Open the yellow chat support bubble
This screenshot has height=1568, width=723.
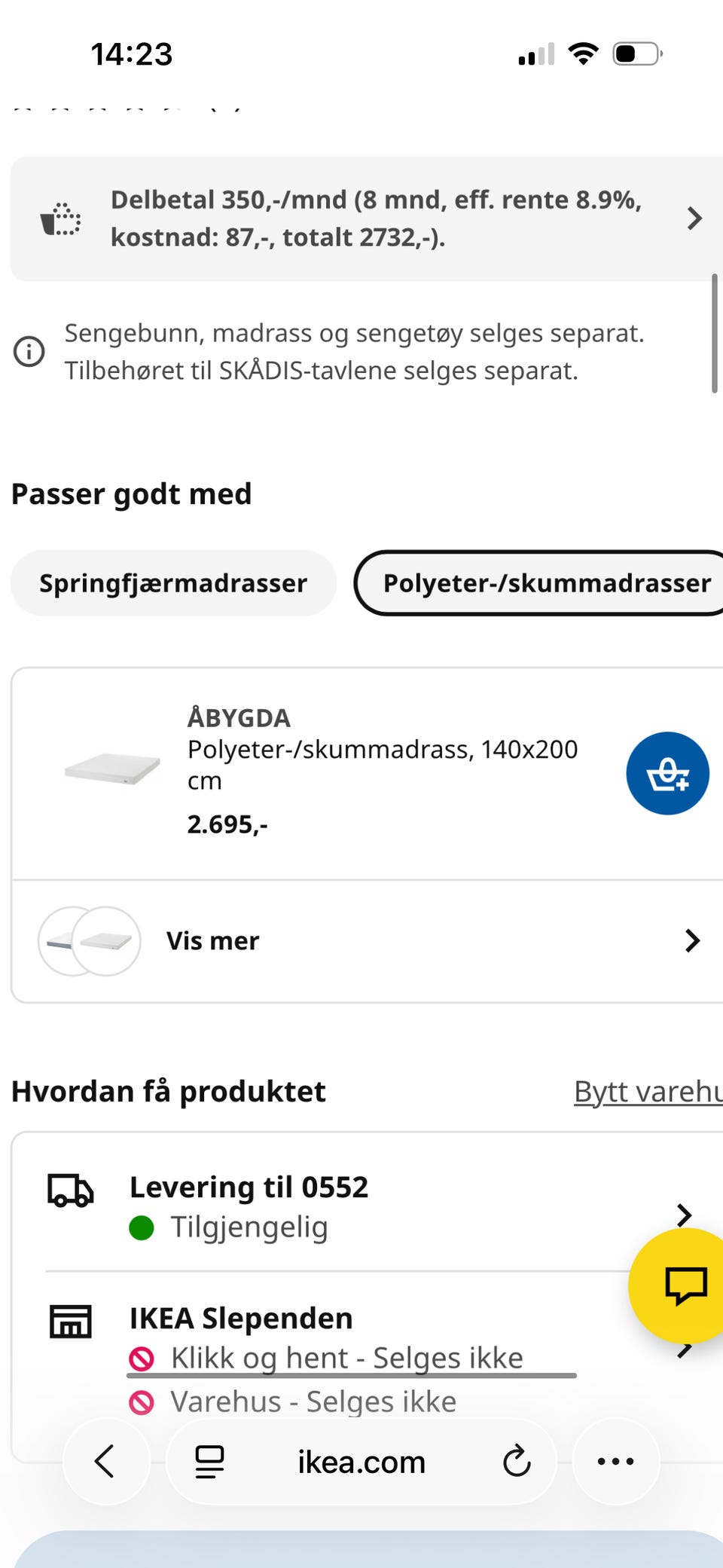(684, 1286)
